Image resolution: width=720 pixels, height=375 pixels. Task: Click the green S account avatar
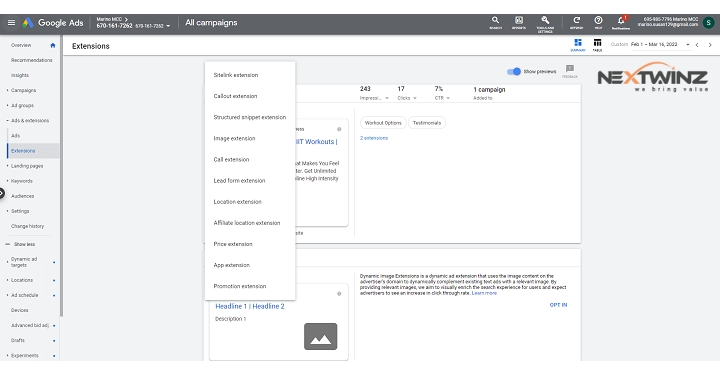709,22
